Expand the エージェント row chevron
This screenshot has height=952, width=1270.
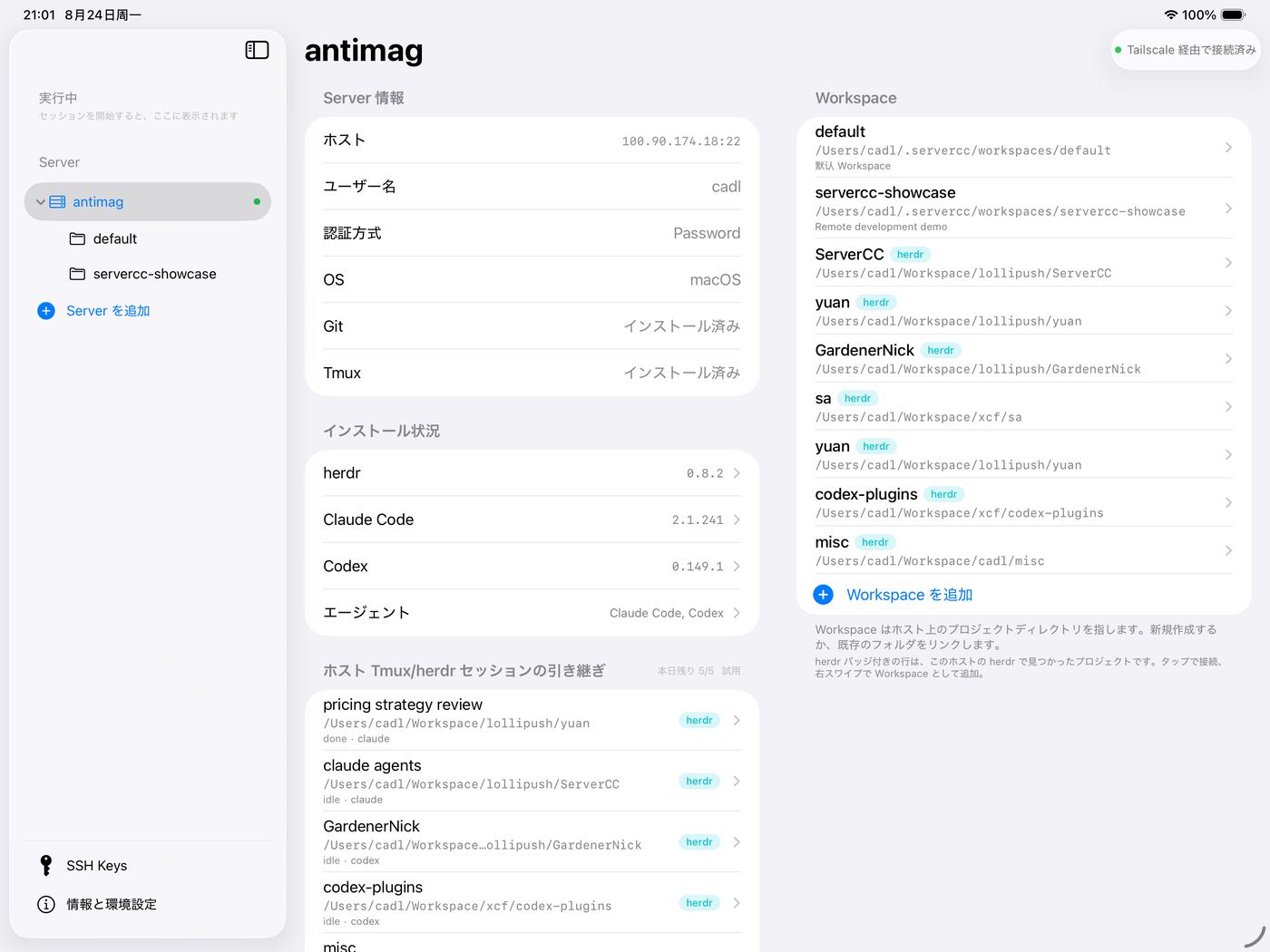pos(737,613)
